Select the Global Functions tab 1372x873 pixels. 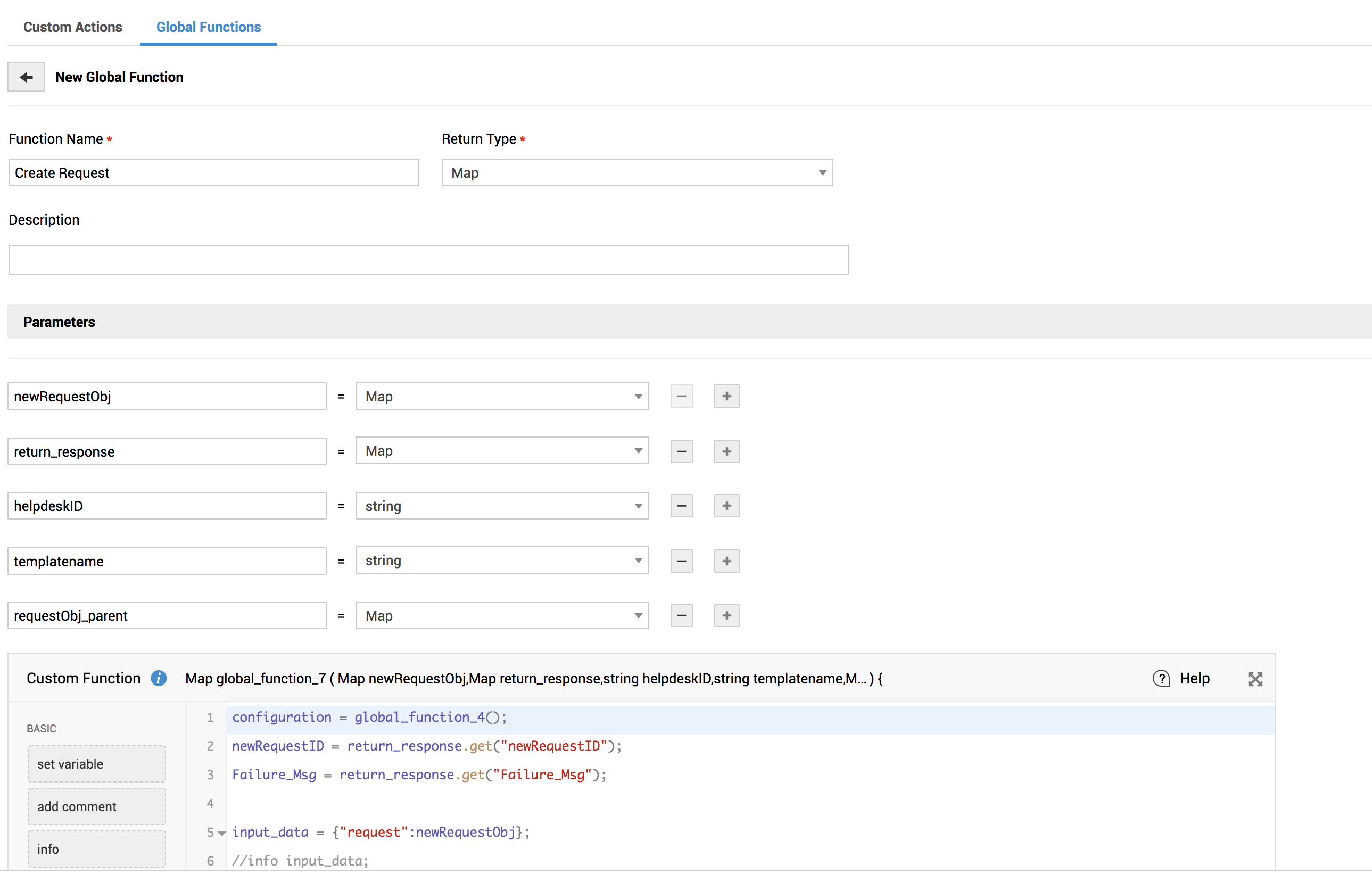[209, 27]
